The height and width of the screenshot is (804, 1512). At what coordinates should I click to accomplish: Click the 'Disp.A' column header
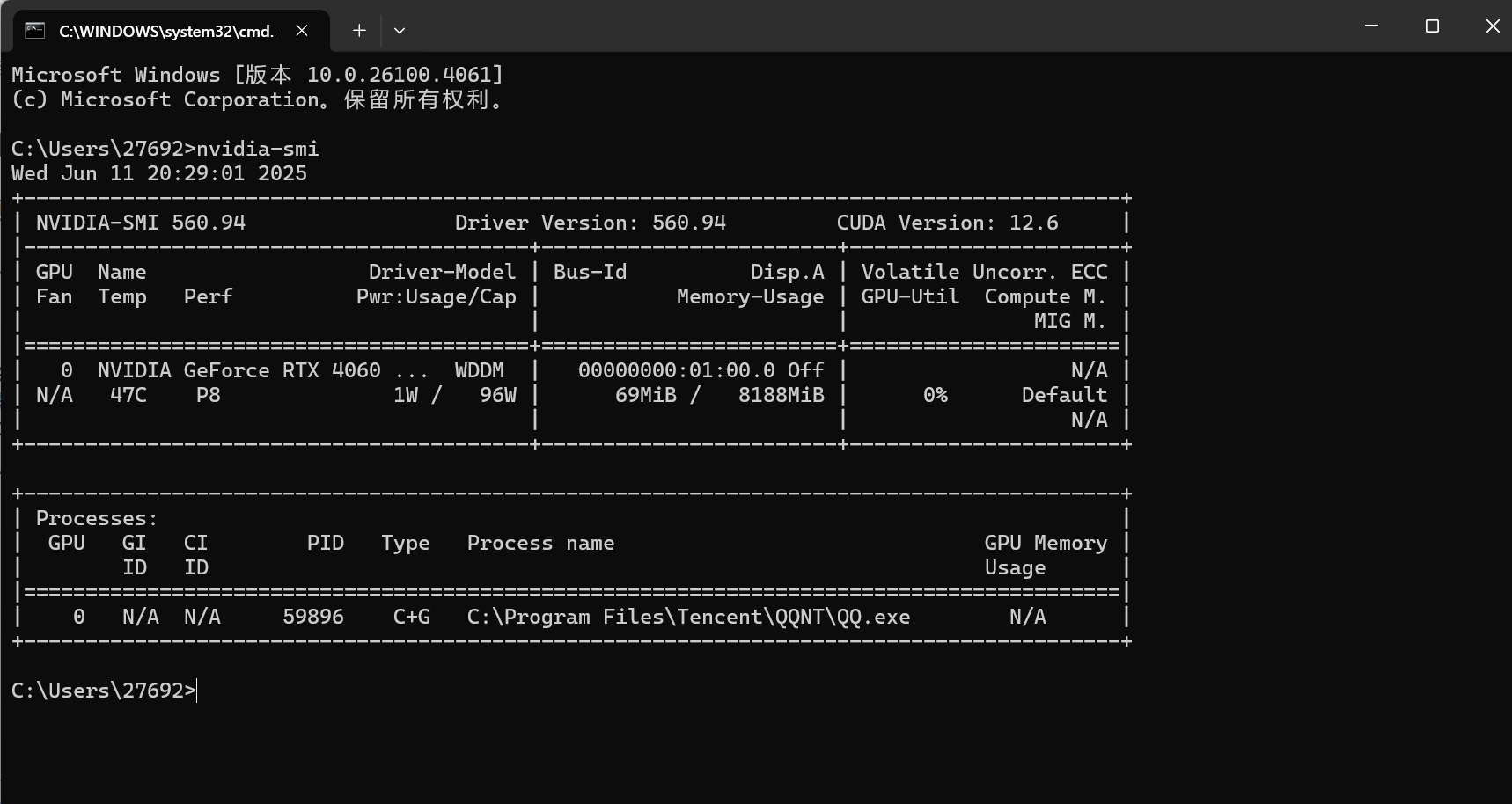click(x=788, y=272)
